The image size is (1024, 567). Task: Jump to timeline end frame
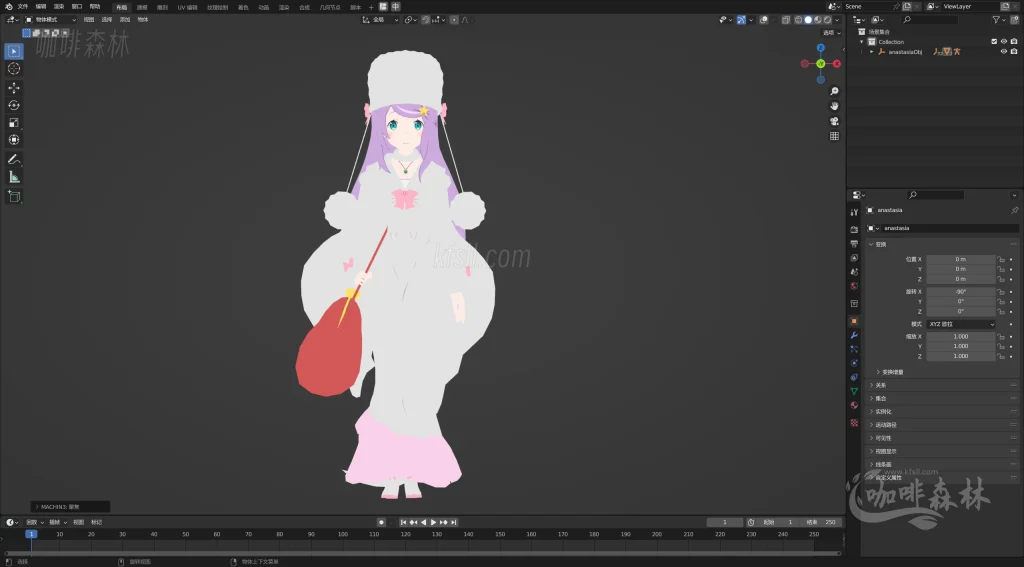(x=453, y=522)
